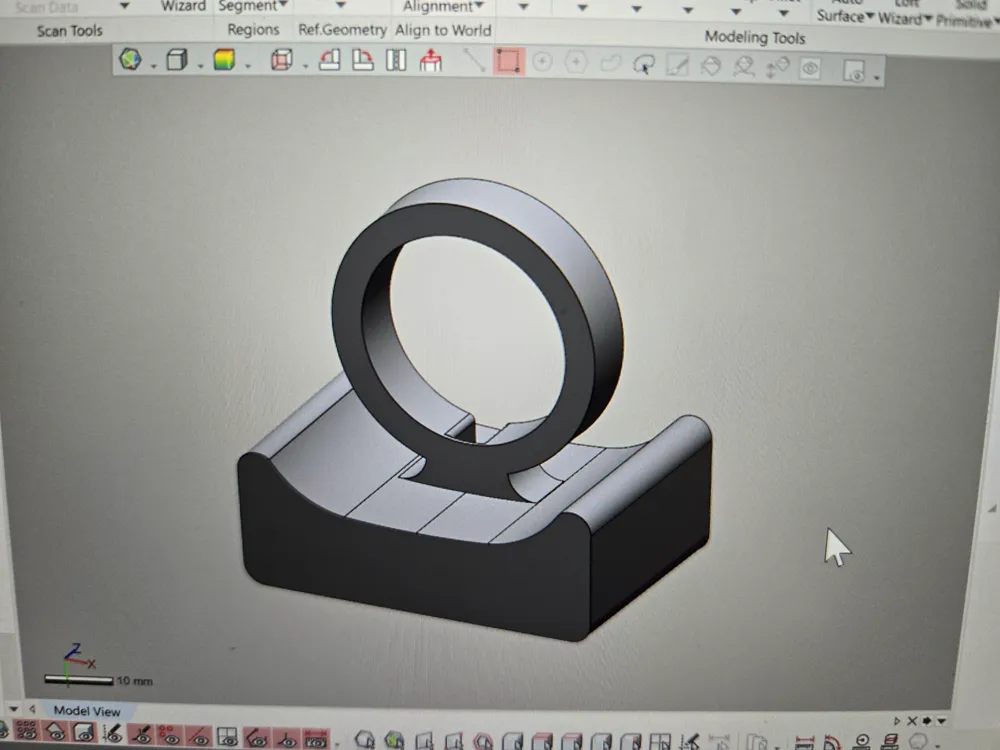Expand the Surface dropdown arrow

click(x=870, y=16)
